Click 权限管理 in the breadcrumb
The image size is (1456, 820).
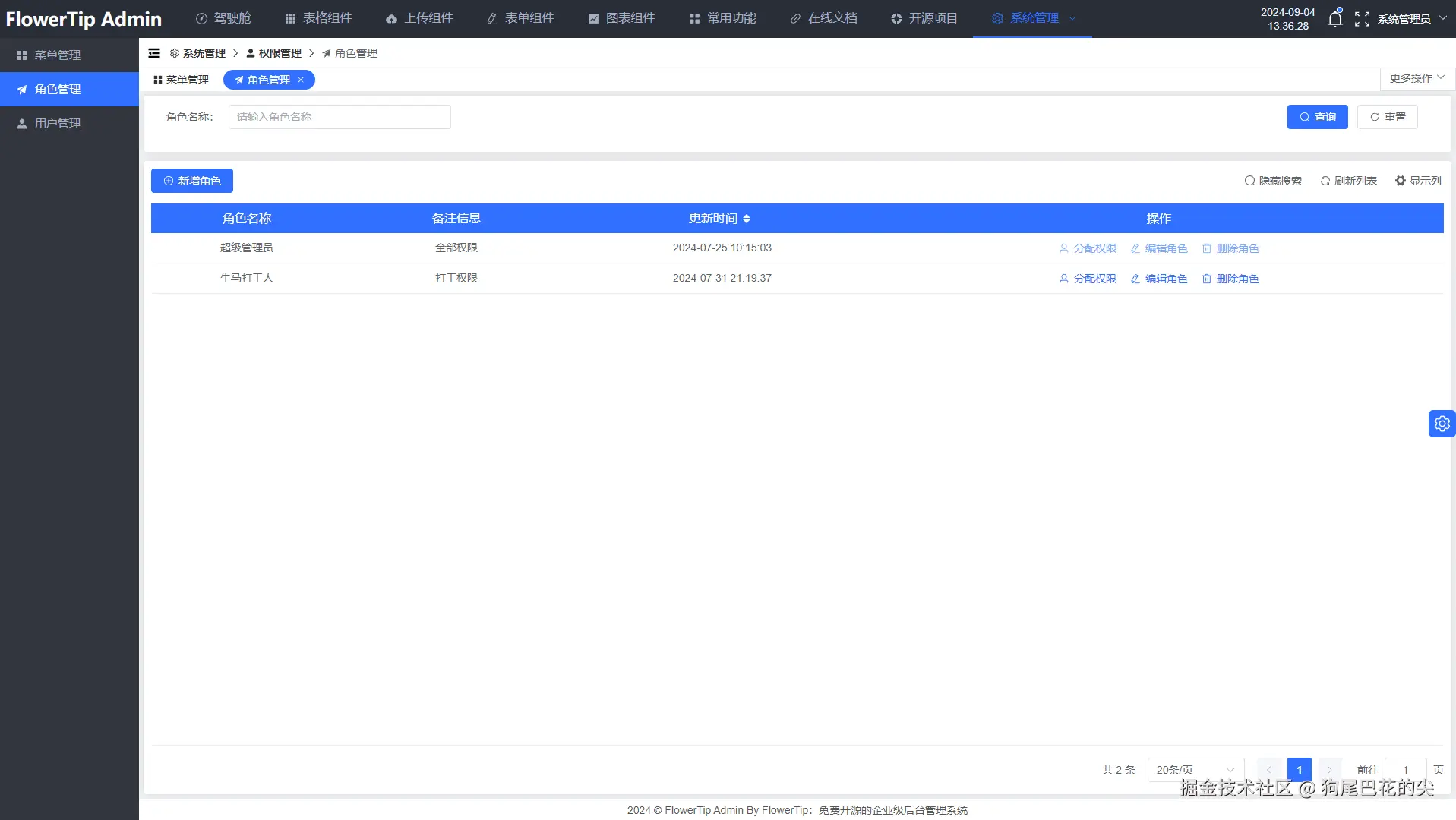click(x=273, y=53)
